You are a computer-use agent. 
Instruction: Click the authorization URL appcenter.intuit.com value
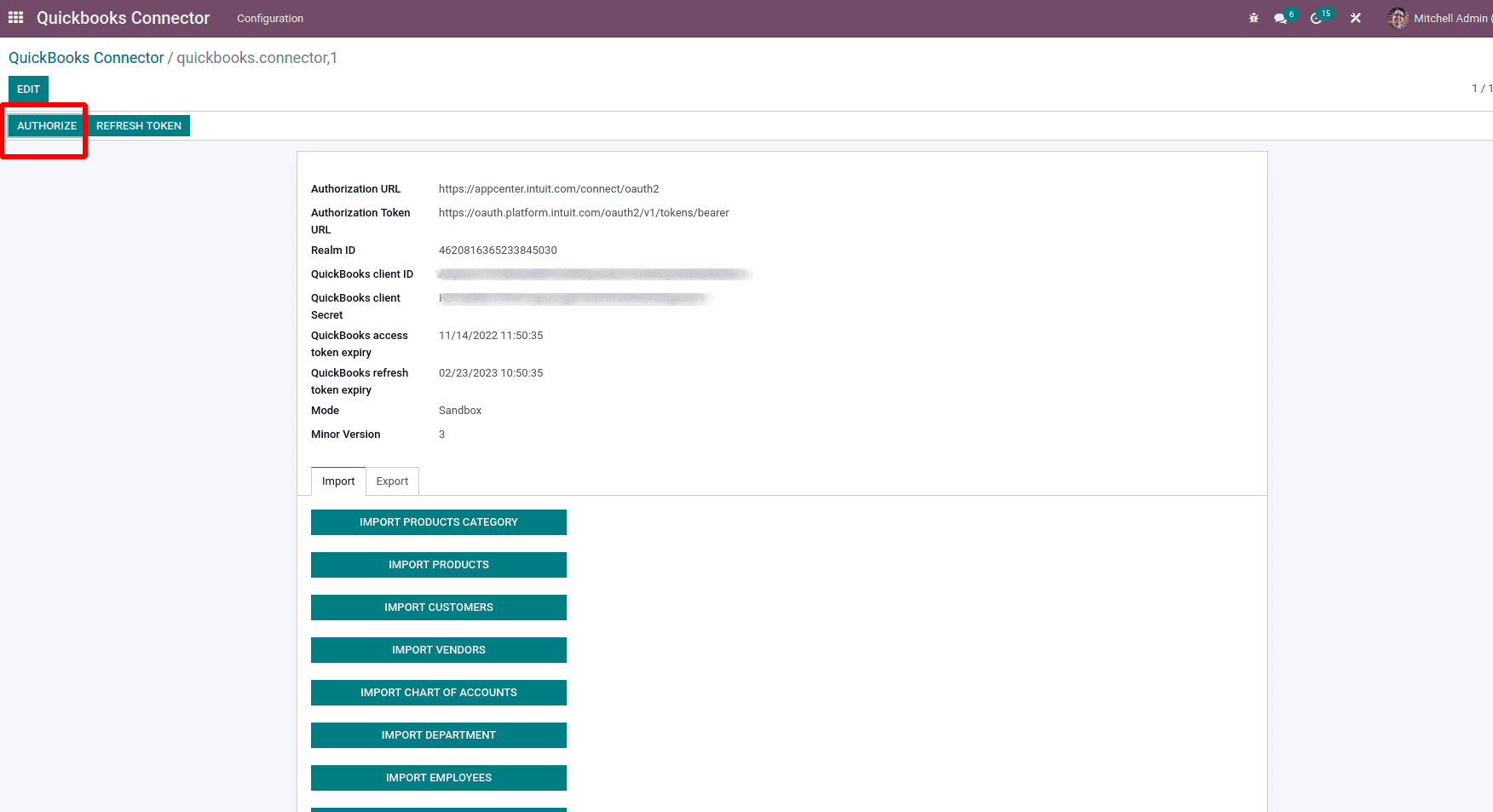pyautogui.click(x=549, y=189)
